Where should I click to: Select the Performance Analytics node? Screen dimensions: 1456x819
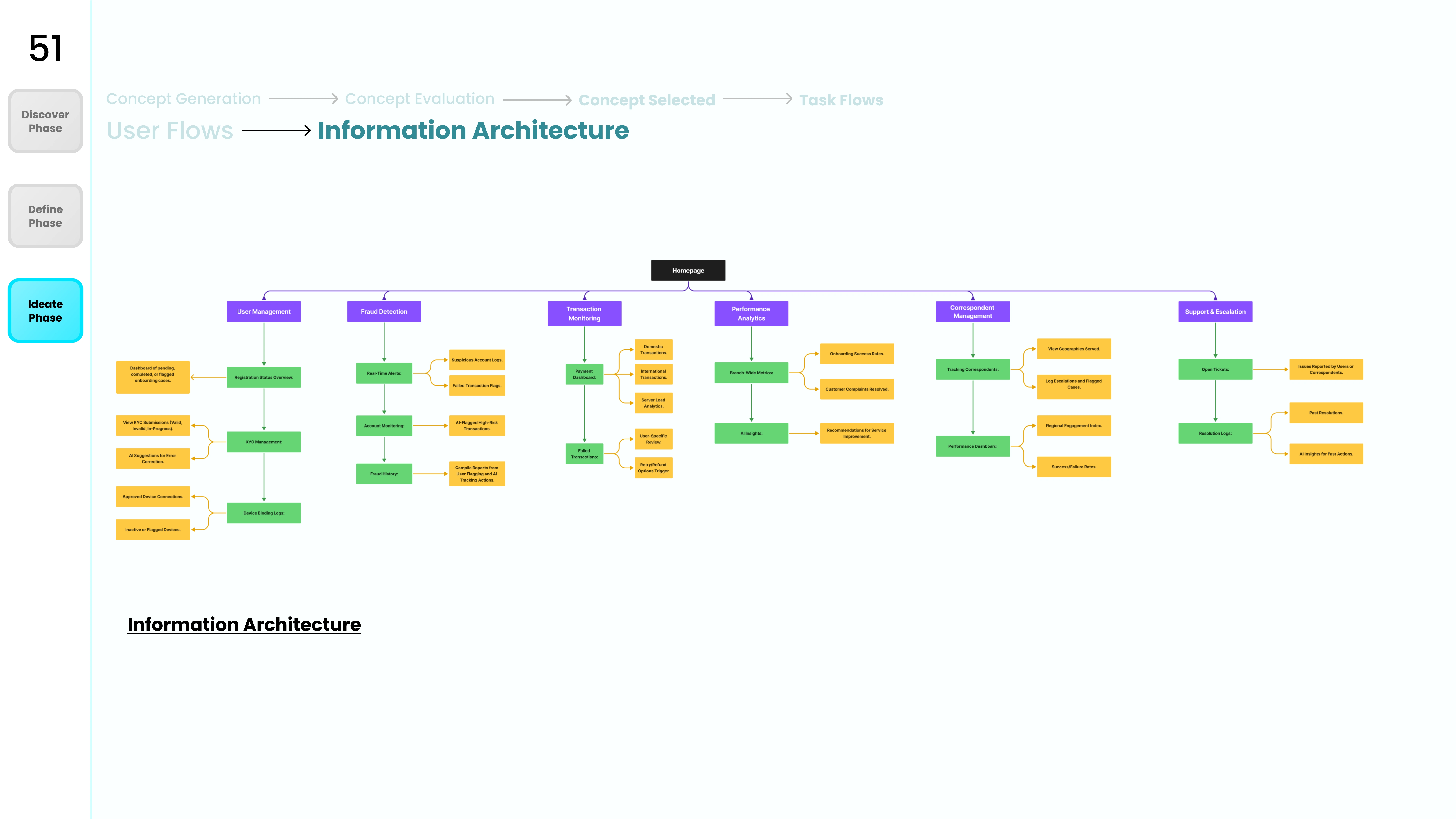tap(751, 314)
